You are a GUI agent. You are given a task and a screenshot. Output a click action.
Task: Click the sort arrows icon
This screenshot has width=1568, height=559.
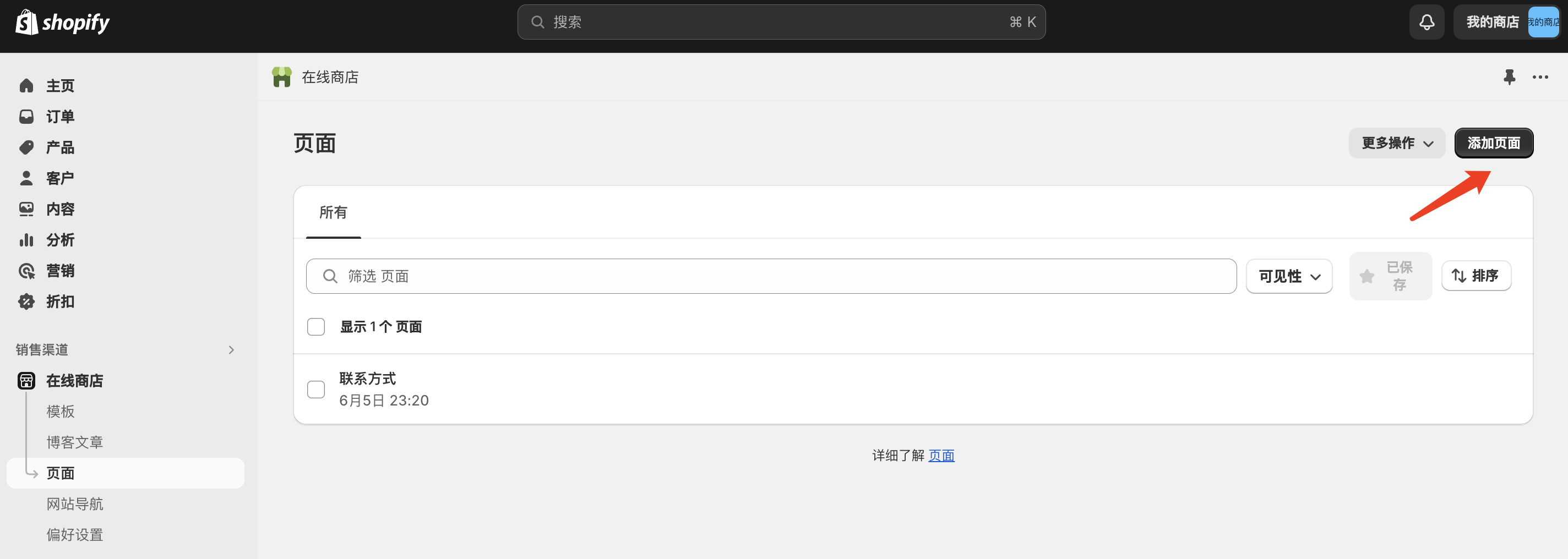[x=1458, y=276]
